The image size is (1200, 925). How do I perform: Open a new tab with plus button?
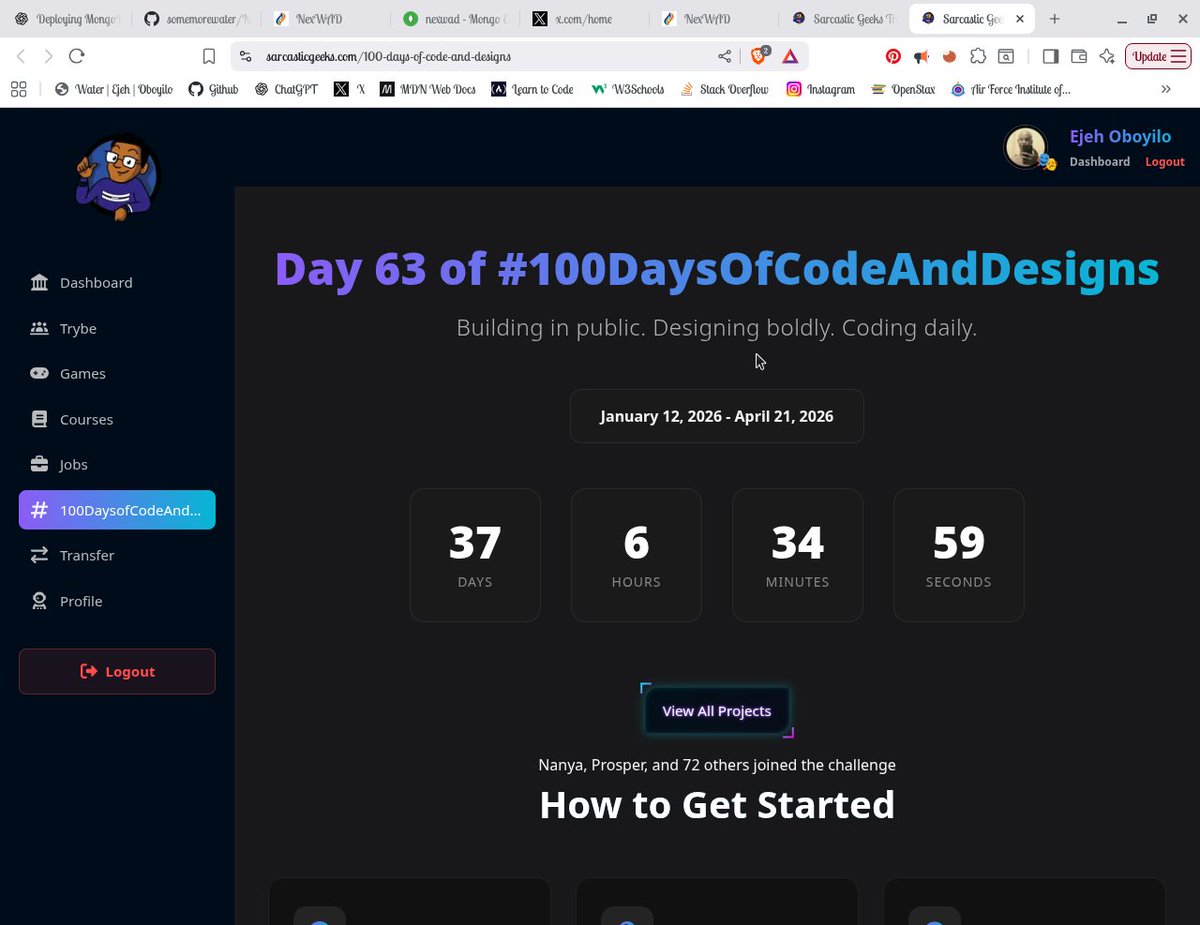click(1054, 19)
